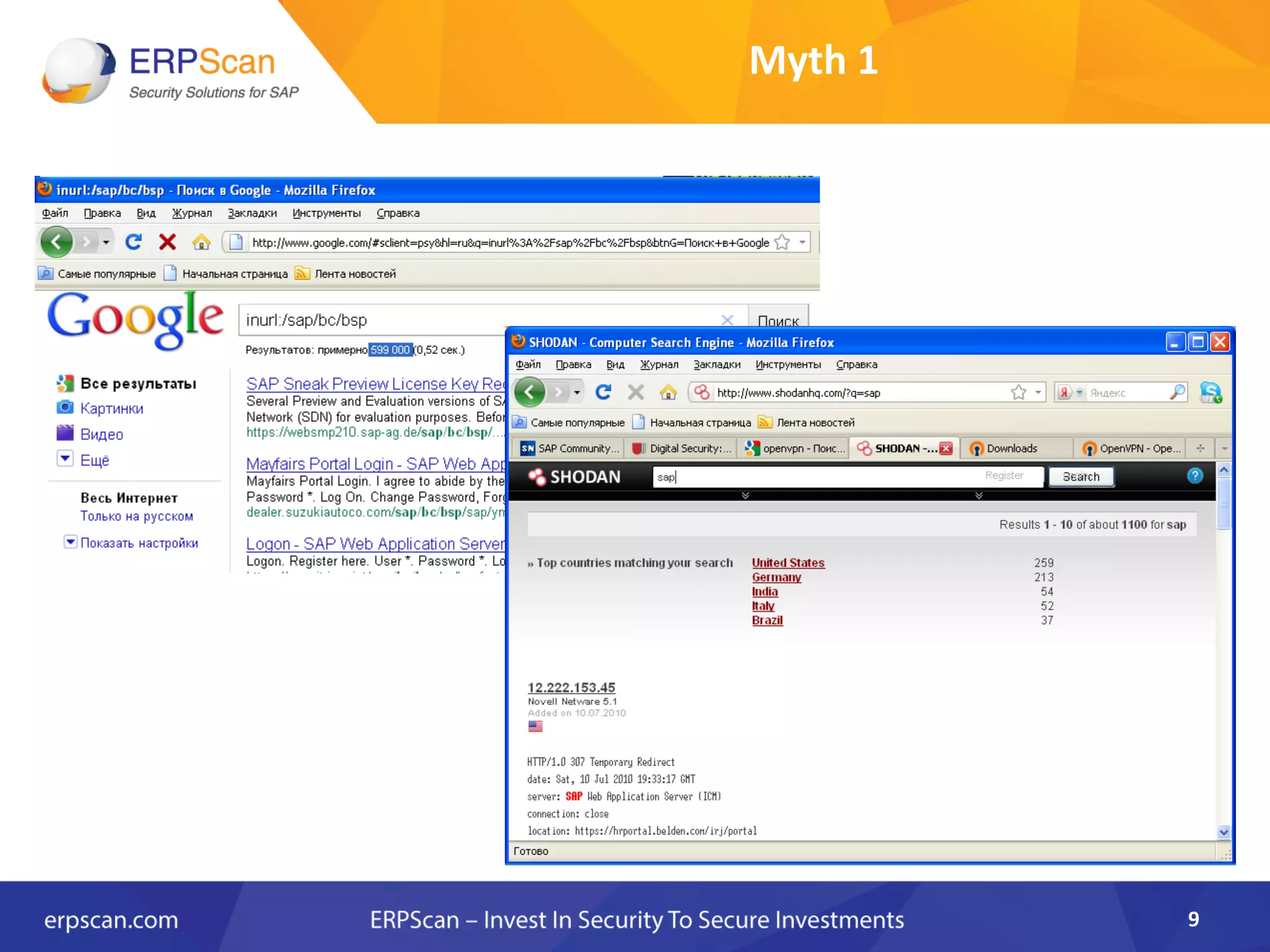This screenshot has height=952, width=1270.
Task: Open Mayfairs Portal Login result
Action: 376,464
